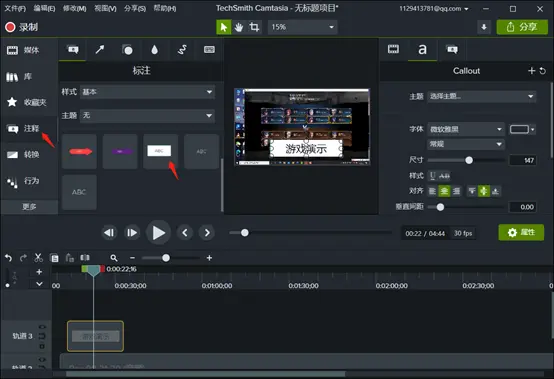Toggle strikethrough text style
This screenshot has height=379, width=554.
tap(444, 176)
